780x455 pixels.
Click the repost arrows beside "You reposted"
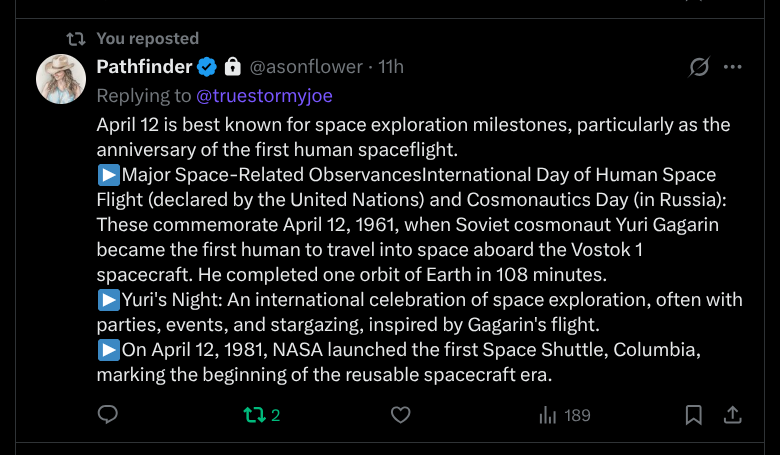coord(75,38)
